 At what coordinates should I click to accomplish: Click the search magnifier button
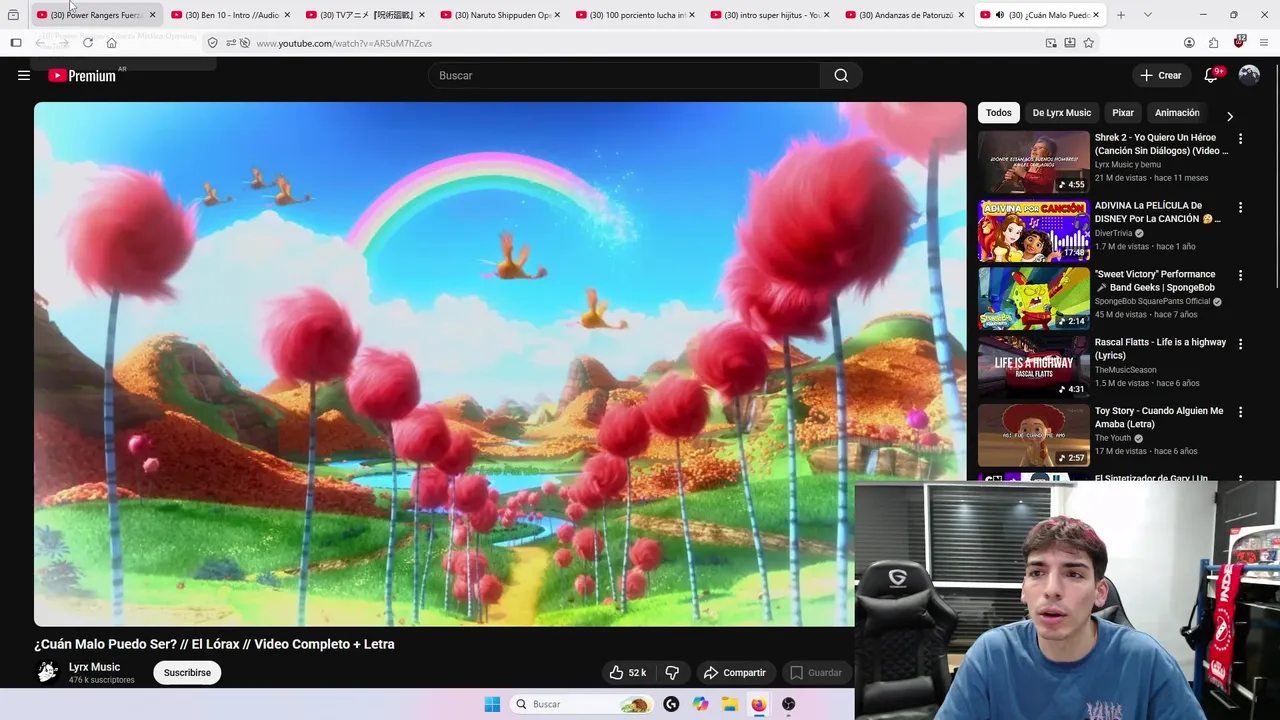pos(841,75)
